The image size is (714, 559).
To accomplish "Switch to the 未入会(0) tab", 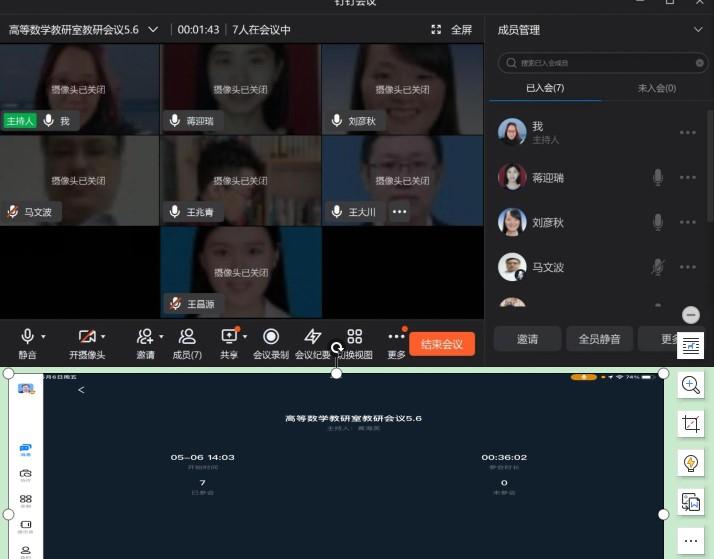I will click(x=656, y=88).
